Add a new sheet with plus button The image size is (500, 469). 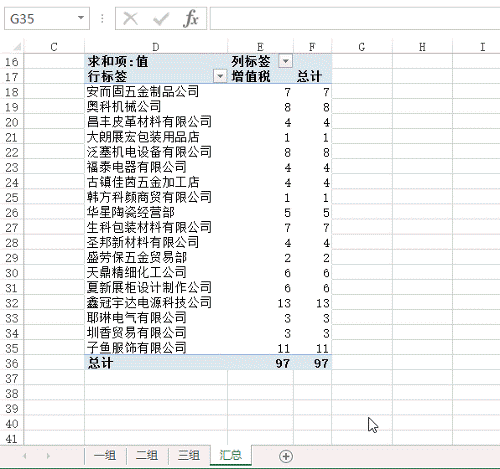[x=286, y=456]
